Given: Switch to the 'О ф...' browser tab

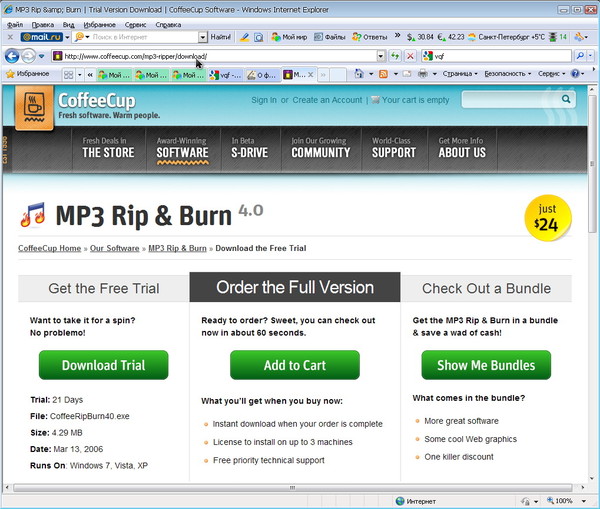Looking at the screenshot, I should point(262,75).
